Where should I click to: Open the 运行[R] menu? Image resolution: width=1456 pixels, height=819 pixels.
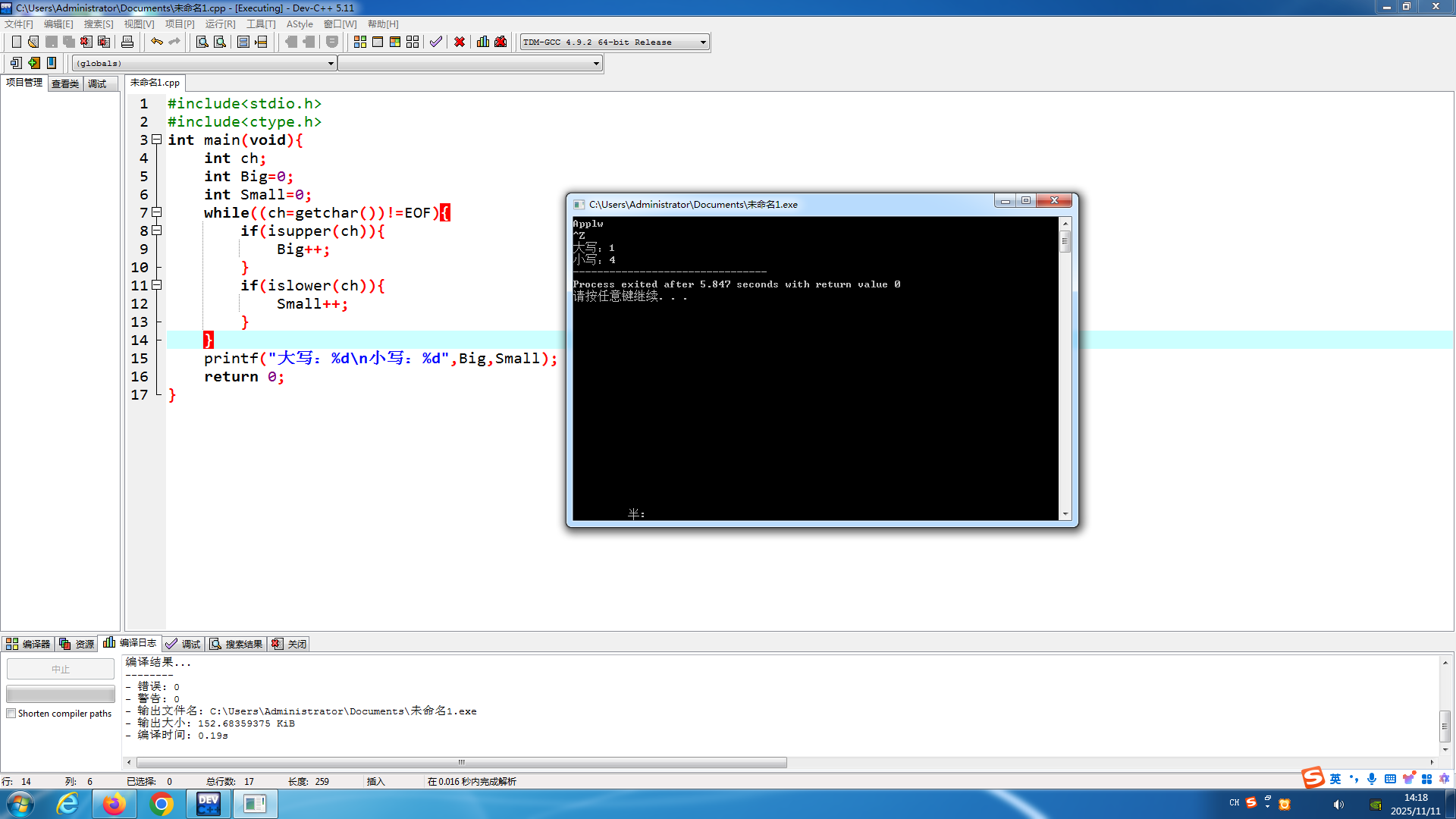220,24
